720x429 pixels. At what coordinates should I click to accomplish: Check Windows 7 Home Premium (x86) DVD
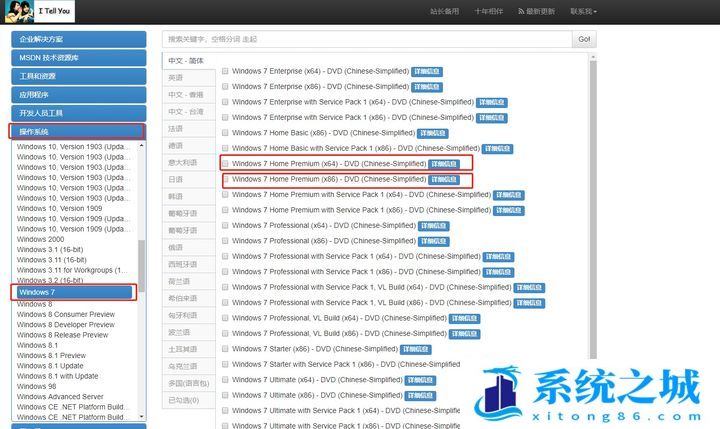[225, 179]
